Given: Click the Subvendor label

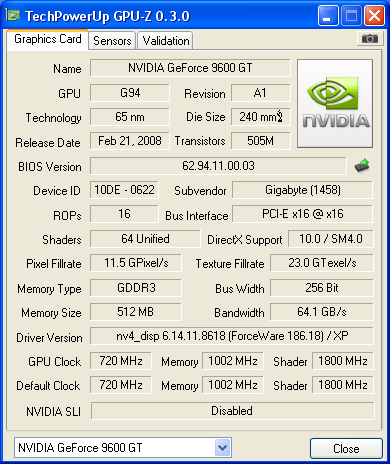Looking at the screenshot, I should point(200,191).
